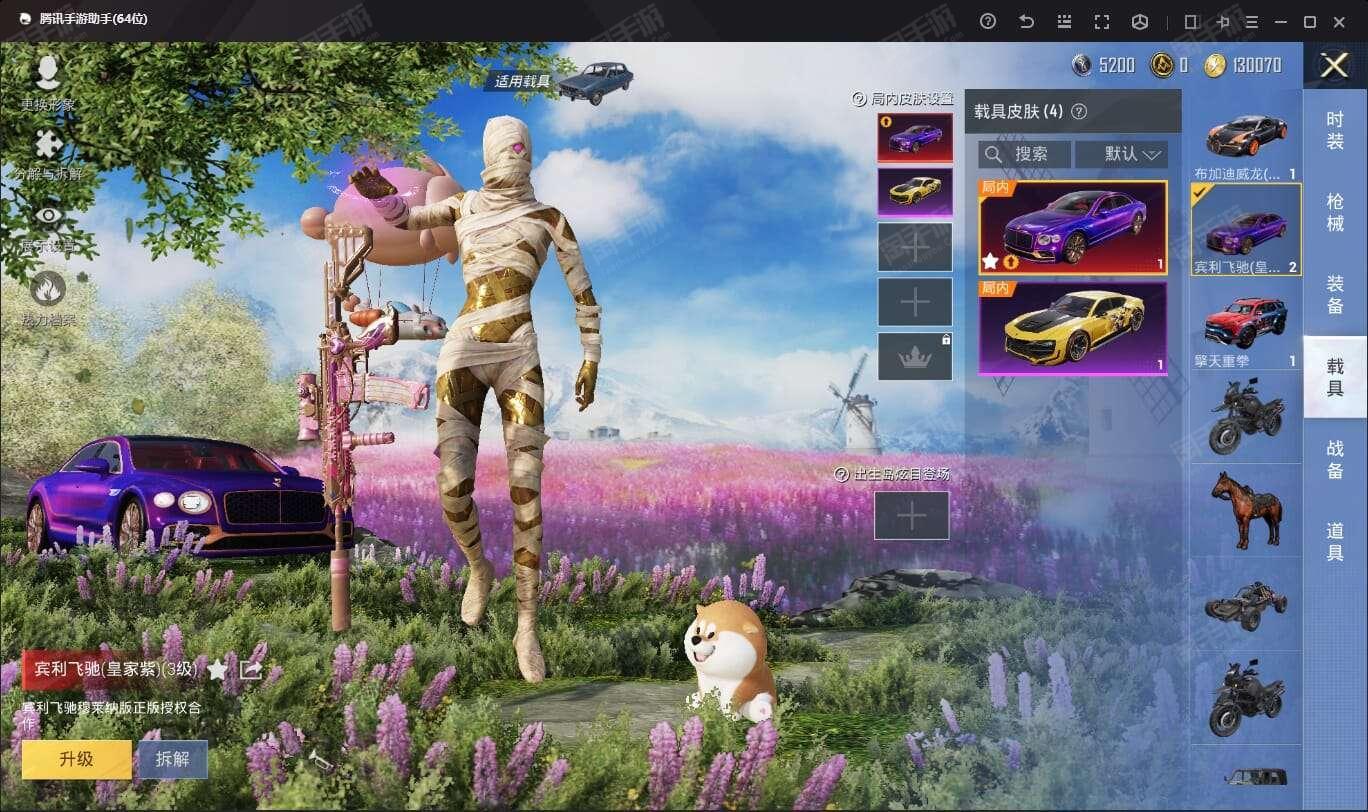Select the 擎天重拳 pickup truck entry
The height and width of the screenshot is (812, 1368).
click(1246, 323)
